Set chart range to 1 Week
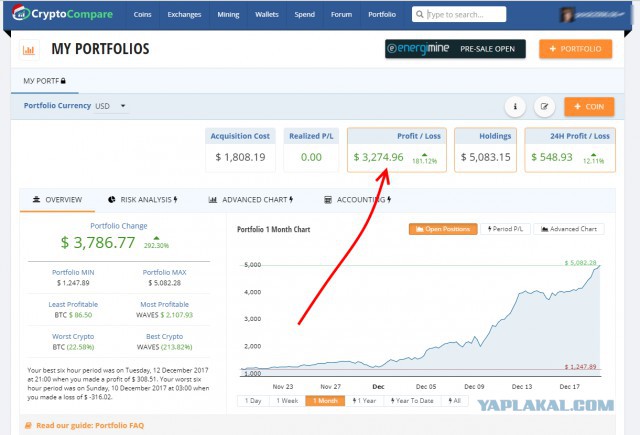Image resolution: width=640 pixels, height=435 pixels. point(287,401)
